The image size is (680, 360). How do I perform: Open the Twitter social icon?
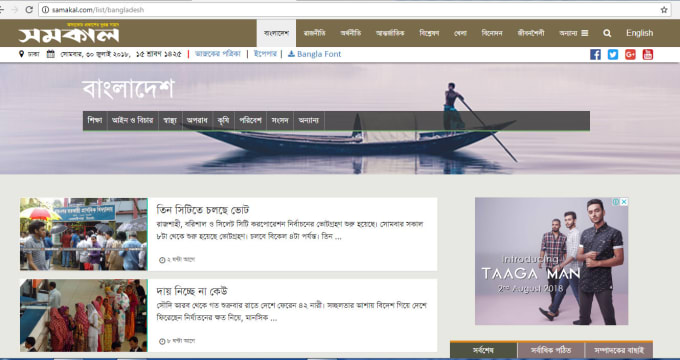pyautogui.click(x=613, y=54)
